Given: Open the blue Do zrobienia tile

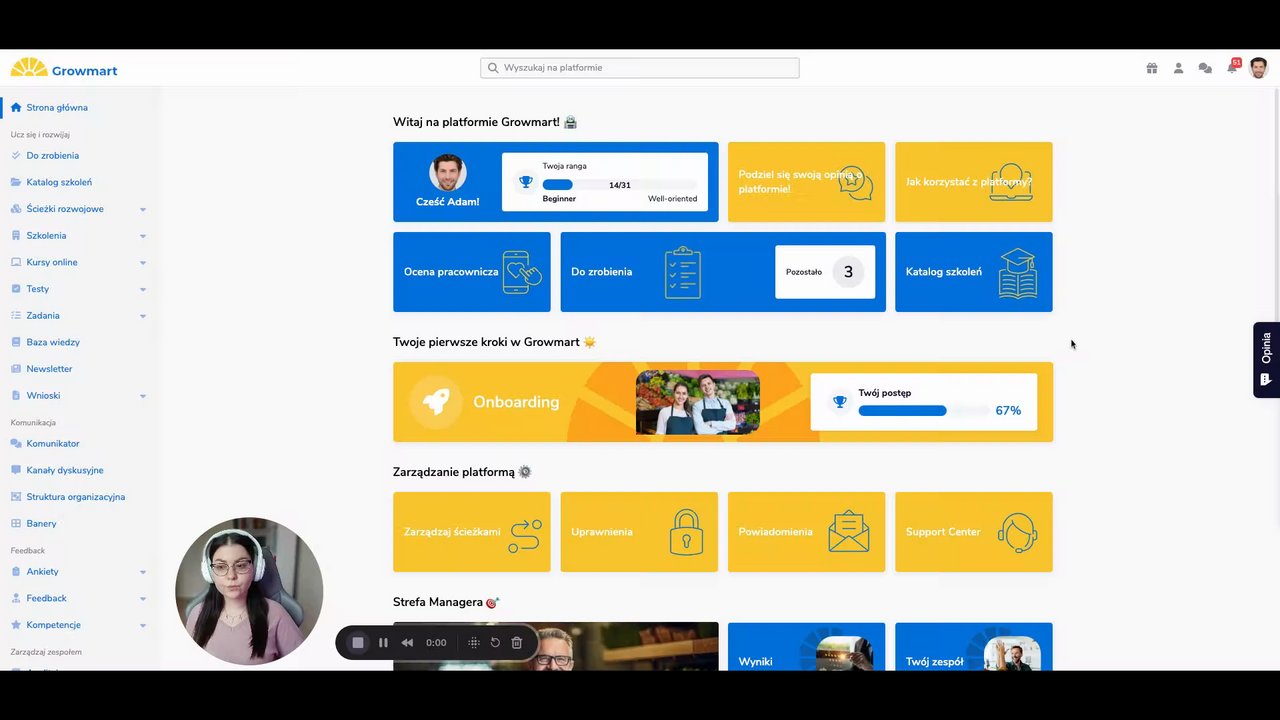Looking at the screenshot, I should (723, 272).
